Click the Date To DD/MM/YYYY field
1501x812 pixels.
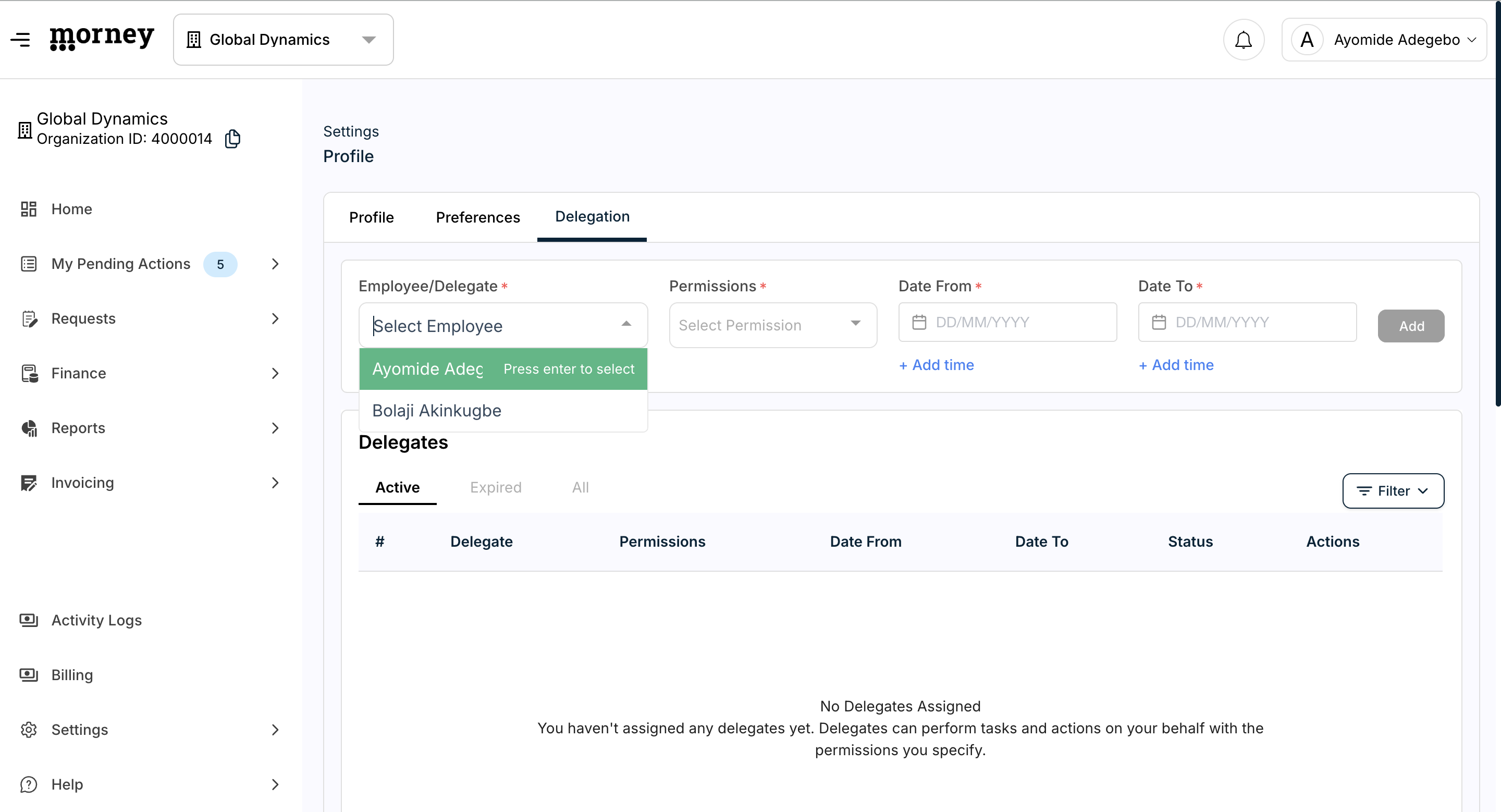pyautogui.click(x=1248, y=322)
